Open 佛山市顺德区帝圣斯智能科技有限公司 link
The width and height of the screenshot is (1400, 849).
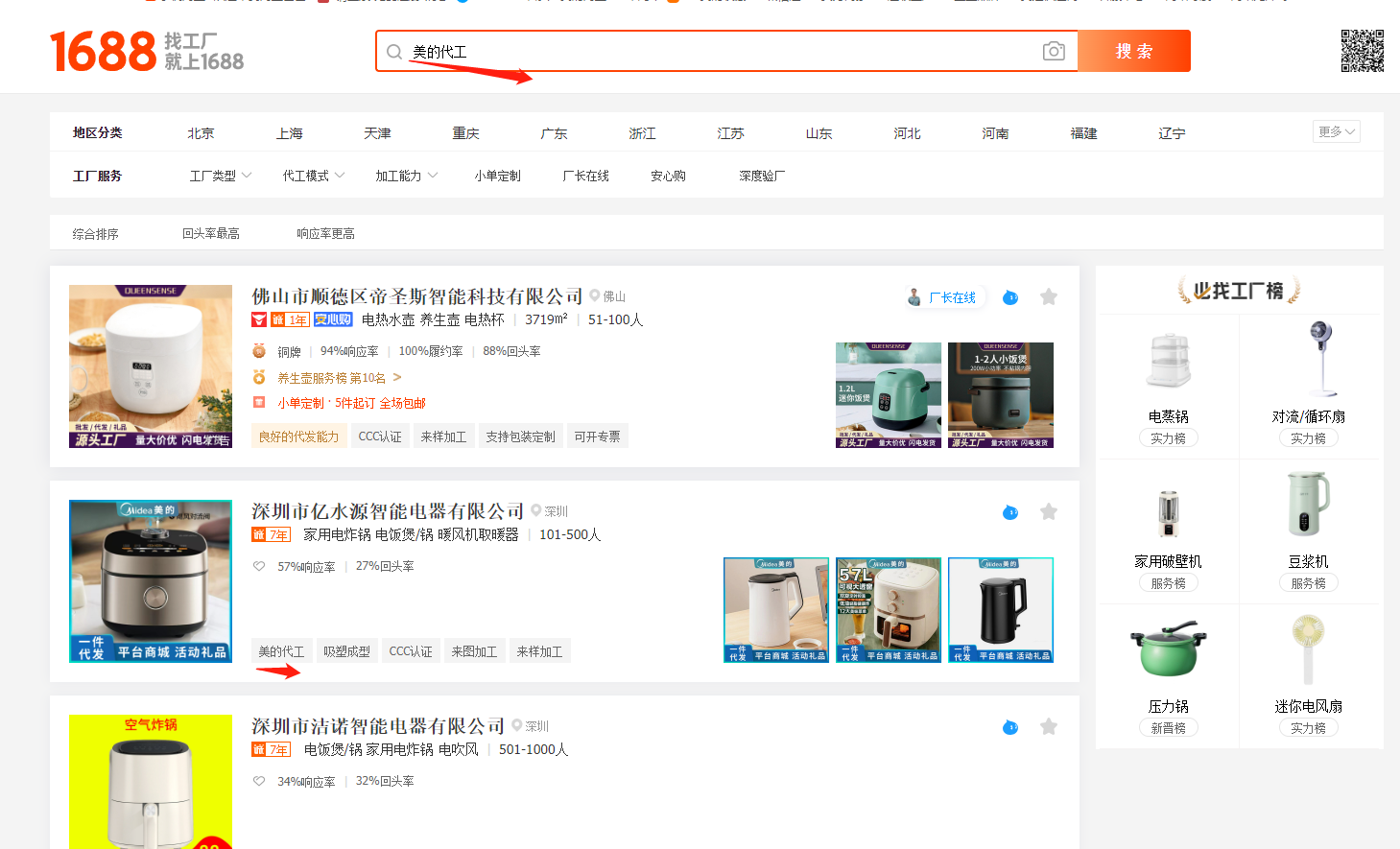[417, 296]
